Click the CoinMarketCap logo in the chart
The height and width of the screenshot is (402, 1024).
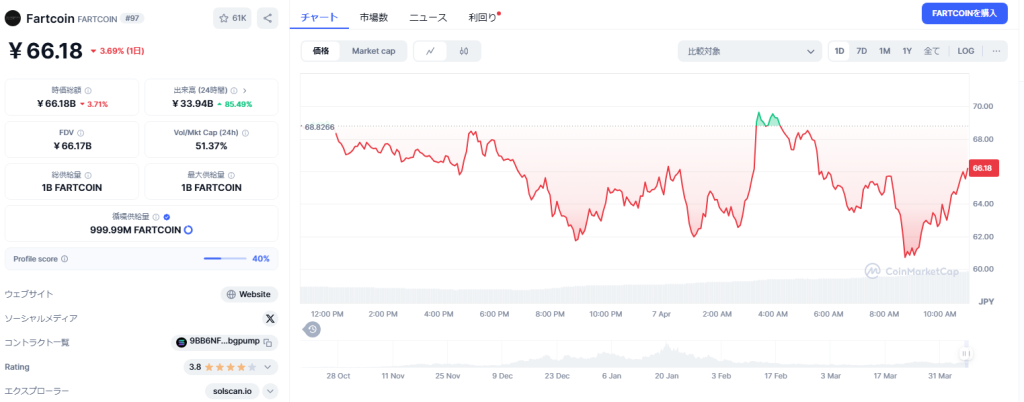[911, 271]
